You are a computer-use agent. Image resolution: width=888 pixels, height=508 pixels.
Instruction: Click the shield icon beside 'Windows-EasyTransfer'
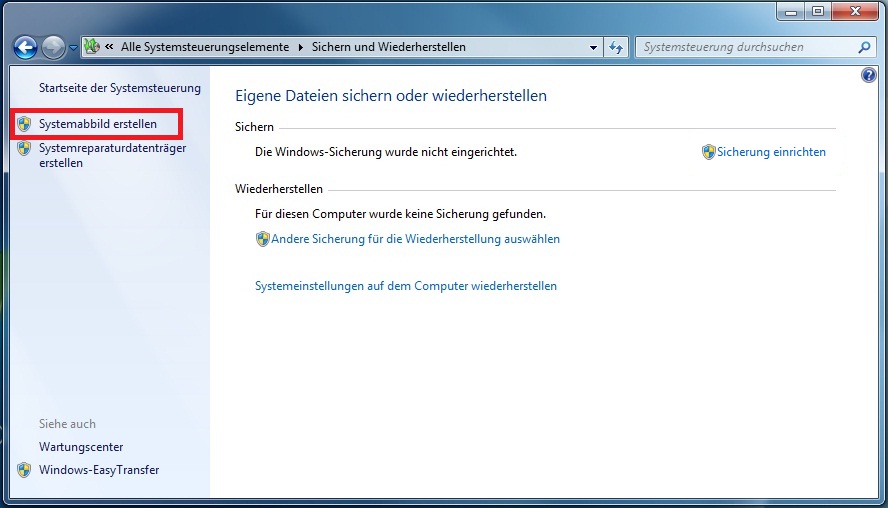pos(24,470)
